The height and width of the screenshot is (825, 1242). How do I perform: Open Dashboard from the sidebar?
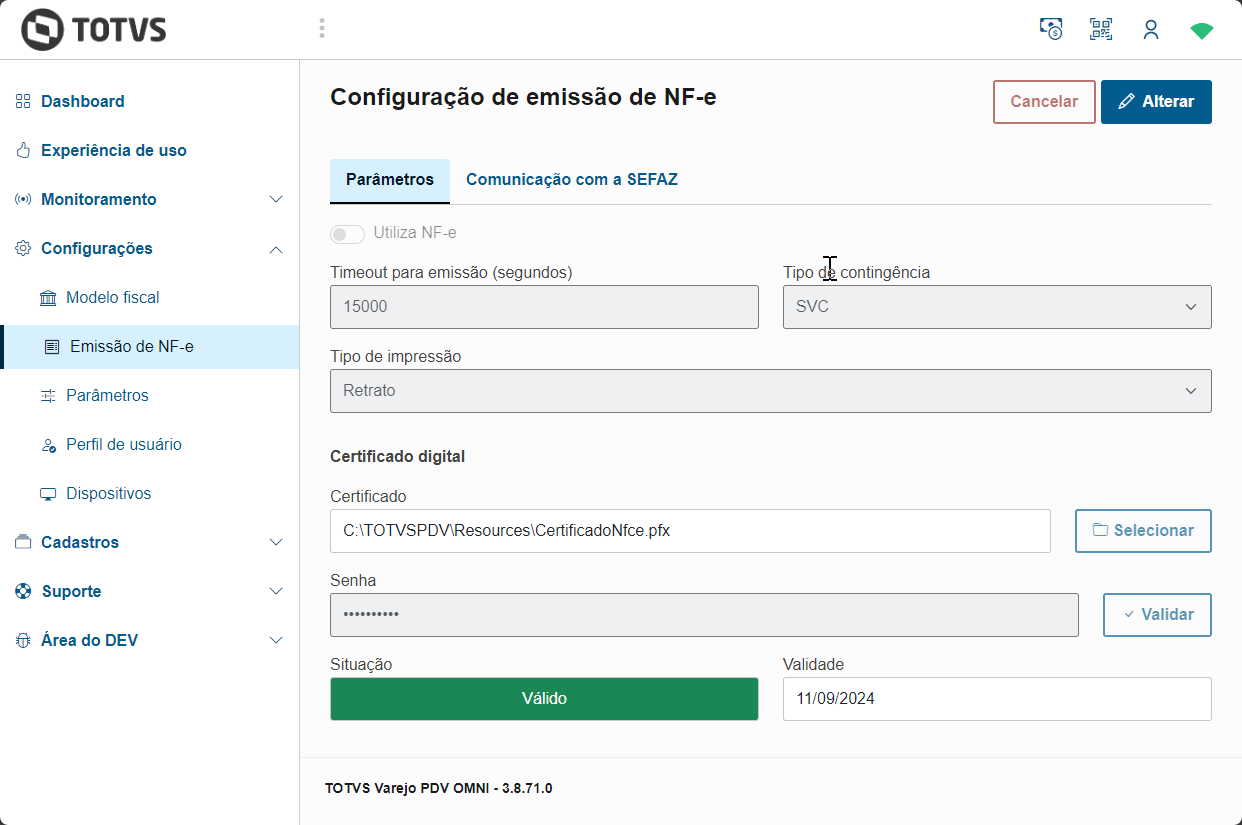click(x=82, y=101)
